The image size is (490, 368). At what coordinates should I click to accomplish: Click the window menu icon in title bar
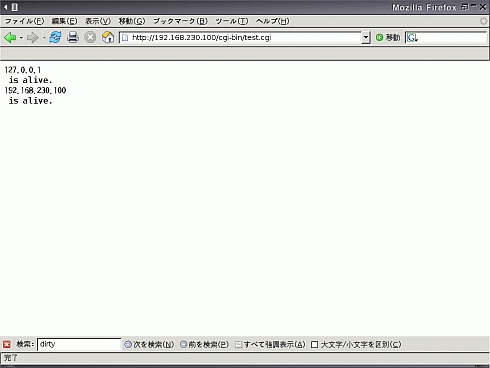coord(15,7)
